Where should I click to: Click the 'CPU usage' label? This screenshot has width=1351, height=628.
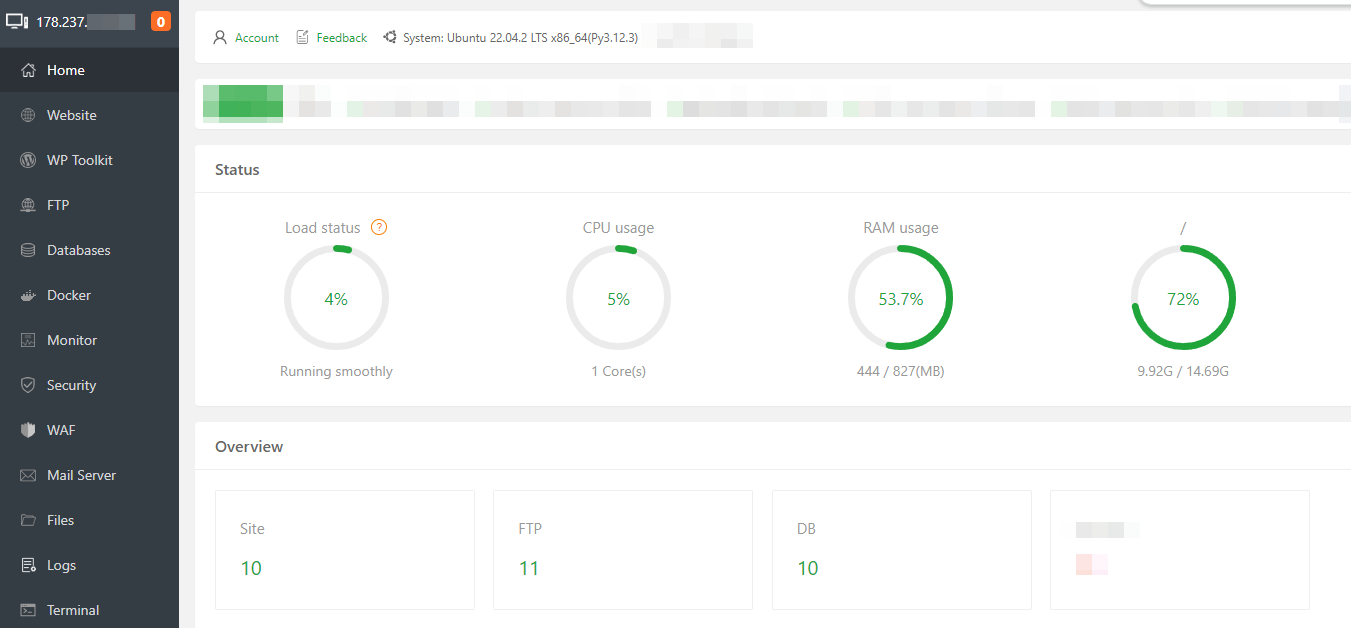click(618, 228)
